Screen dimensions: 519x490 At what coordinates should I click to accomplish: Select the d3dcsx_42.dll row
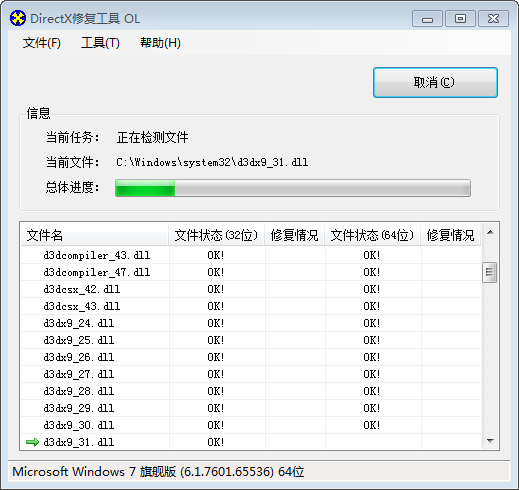pyautogui.click(x=251, y=289)
